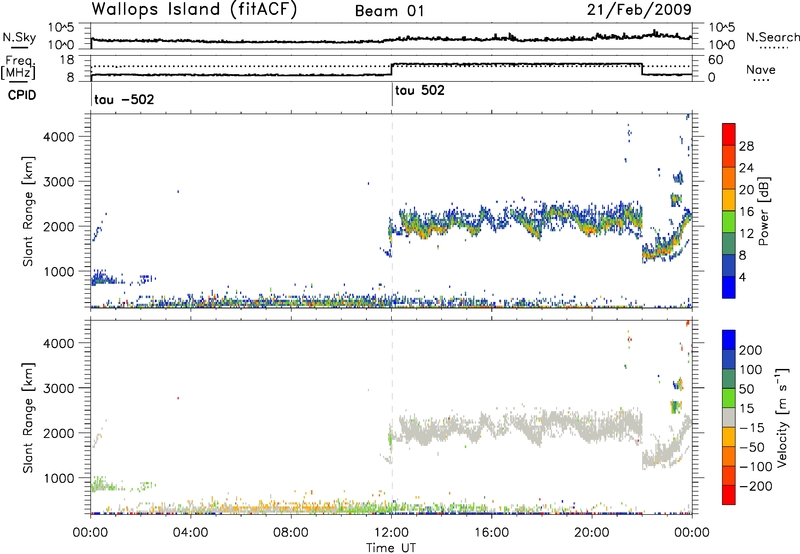The height and width of the screenshot is (554, 800).
Task: Select the gray −15 to 15 Velocity colorbar segment
Action: [x=729, y=417]
